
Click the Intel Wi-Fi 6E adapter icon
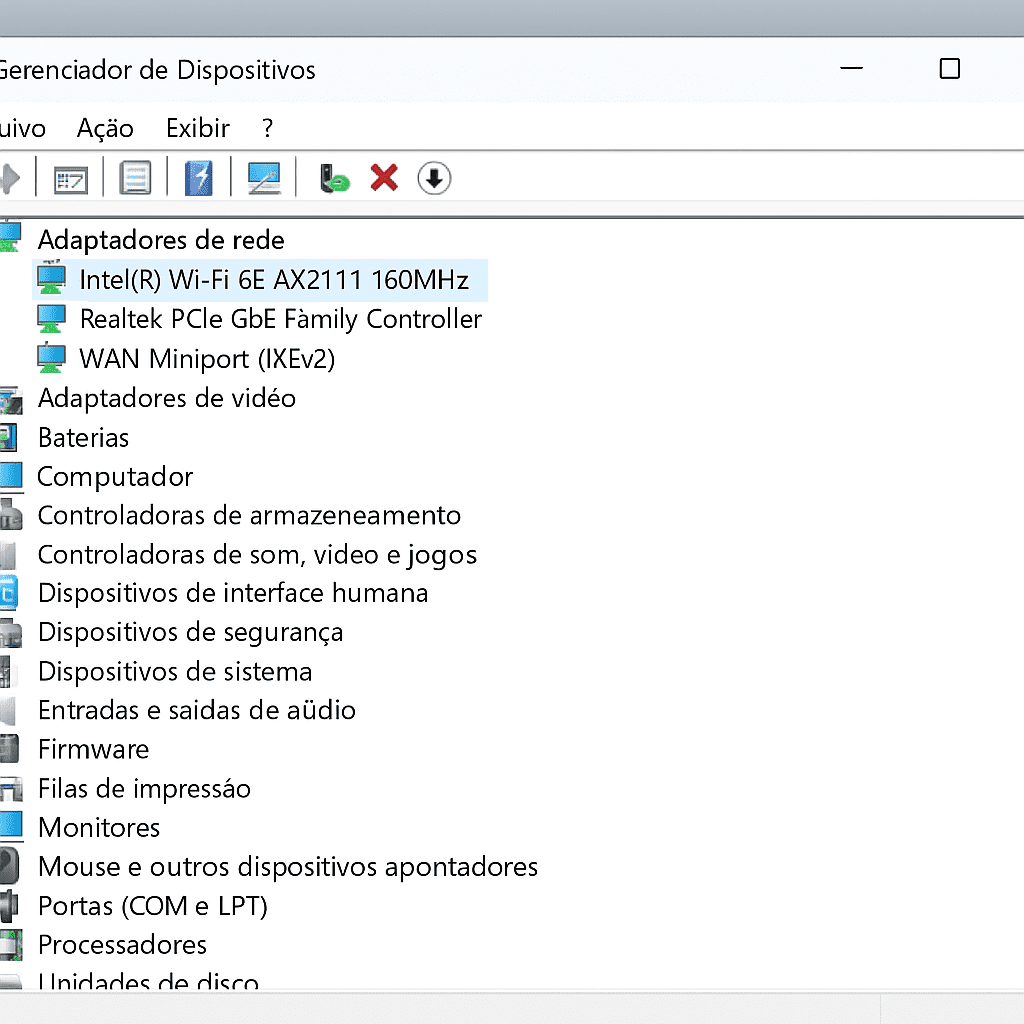tap(50, 280)
